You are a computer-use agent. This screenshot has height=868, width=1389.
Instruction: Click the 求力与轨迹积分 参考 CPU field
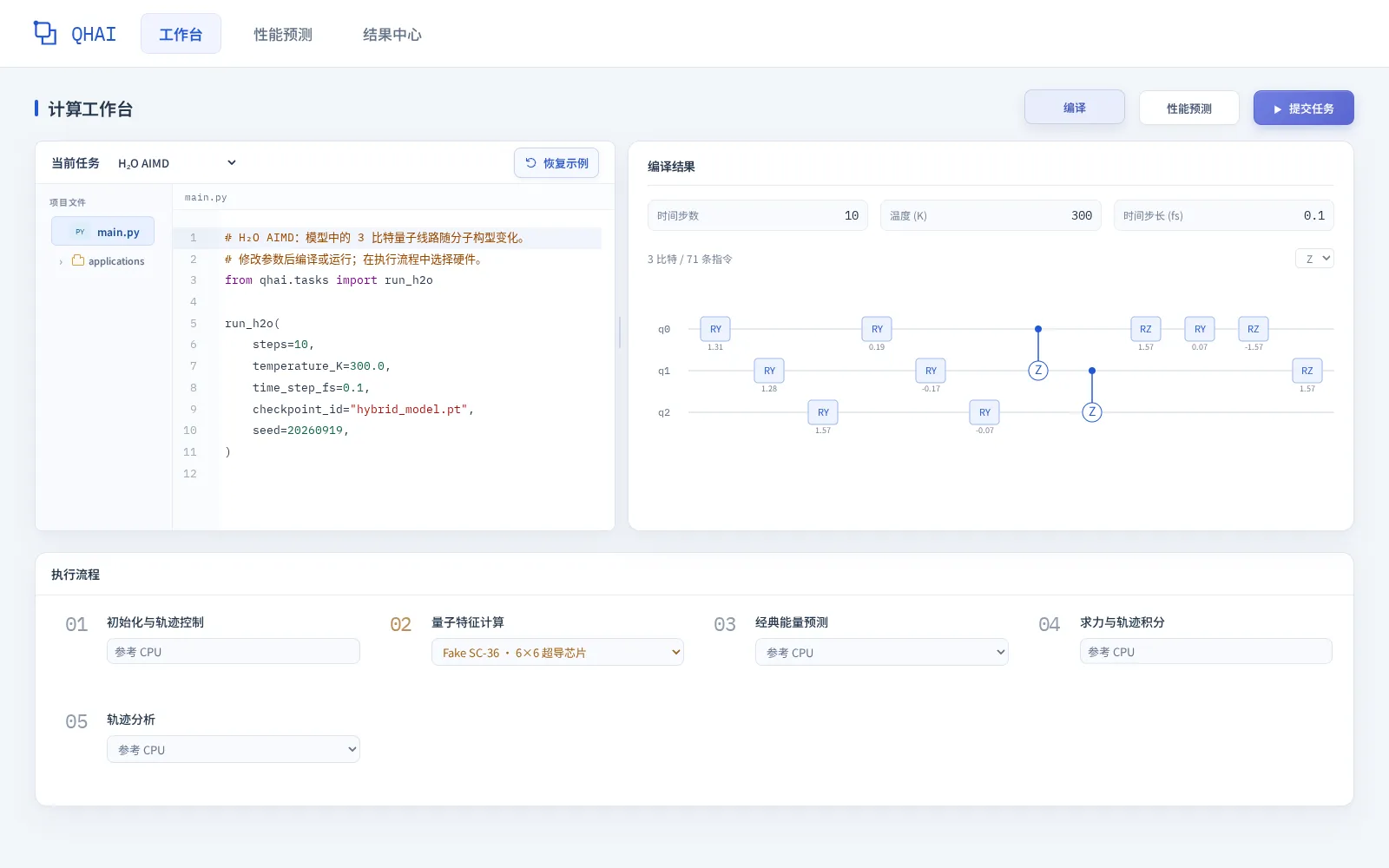click(1206, 652)
